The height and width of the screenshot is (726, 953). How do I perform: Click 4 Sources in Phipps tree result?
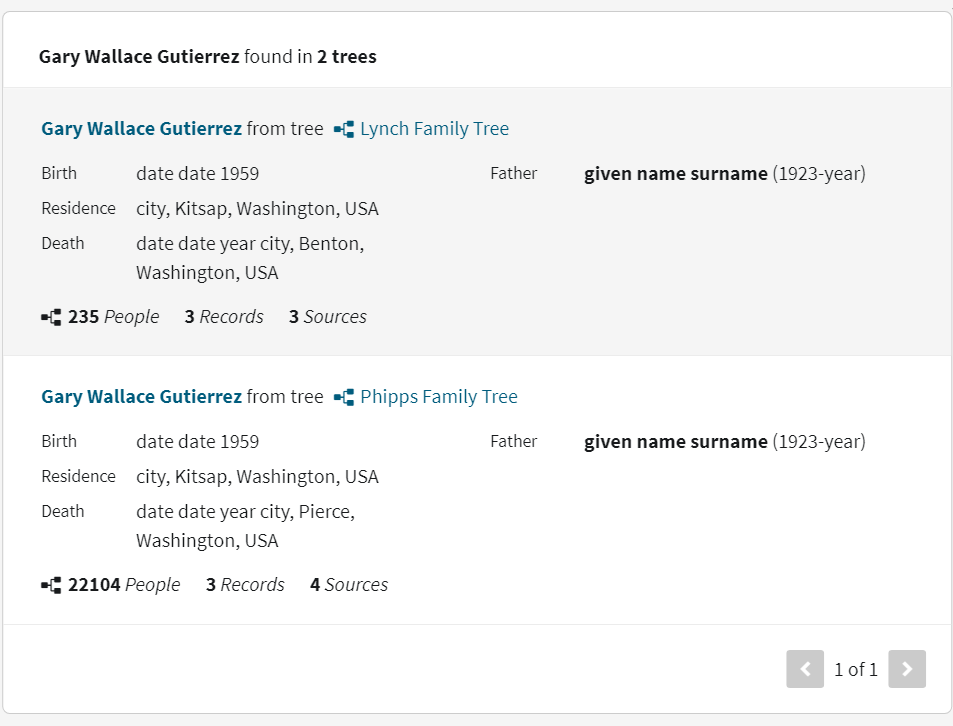(349, 585)
